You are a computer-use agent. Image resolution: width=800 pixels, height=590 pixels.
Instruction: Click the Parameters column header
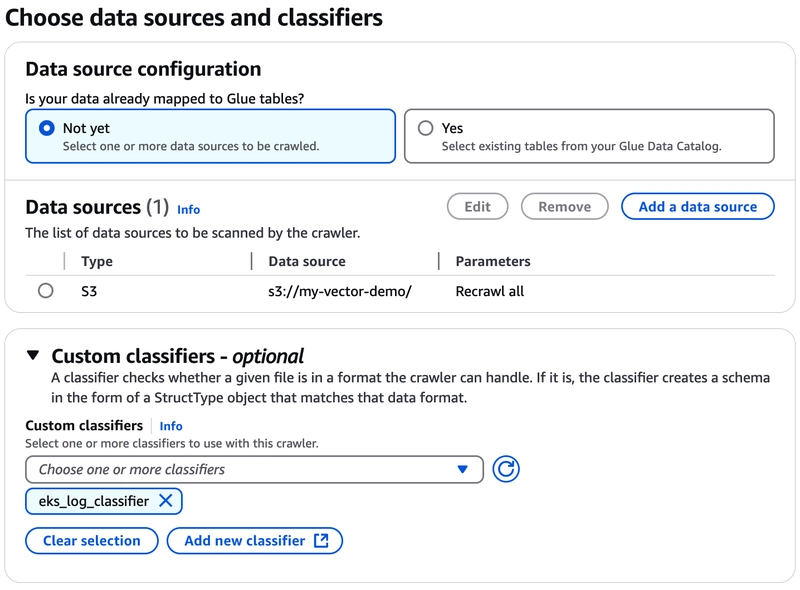click(493, 261)
